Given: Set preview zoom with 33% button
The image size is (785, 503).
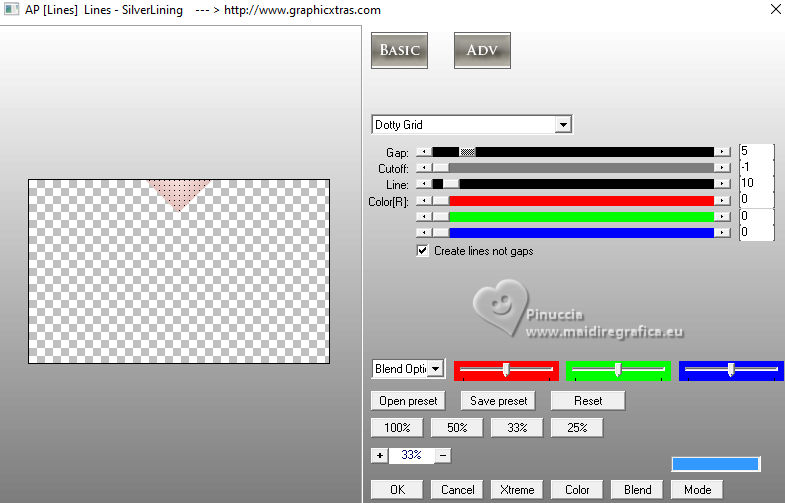Looking at the screenshot, I should pyautogui.click(x=517, y=428).
